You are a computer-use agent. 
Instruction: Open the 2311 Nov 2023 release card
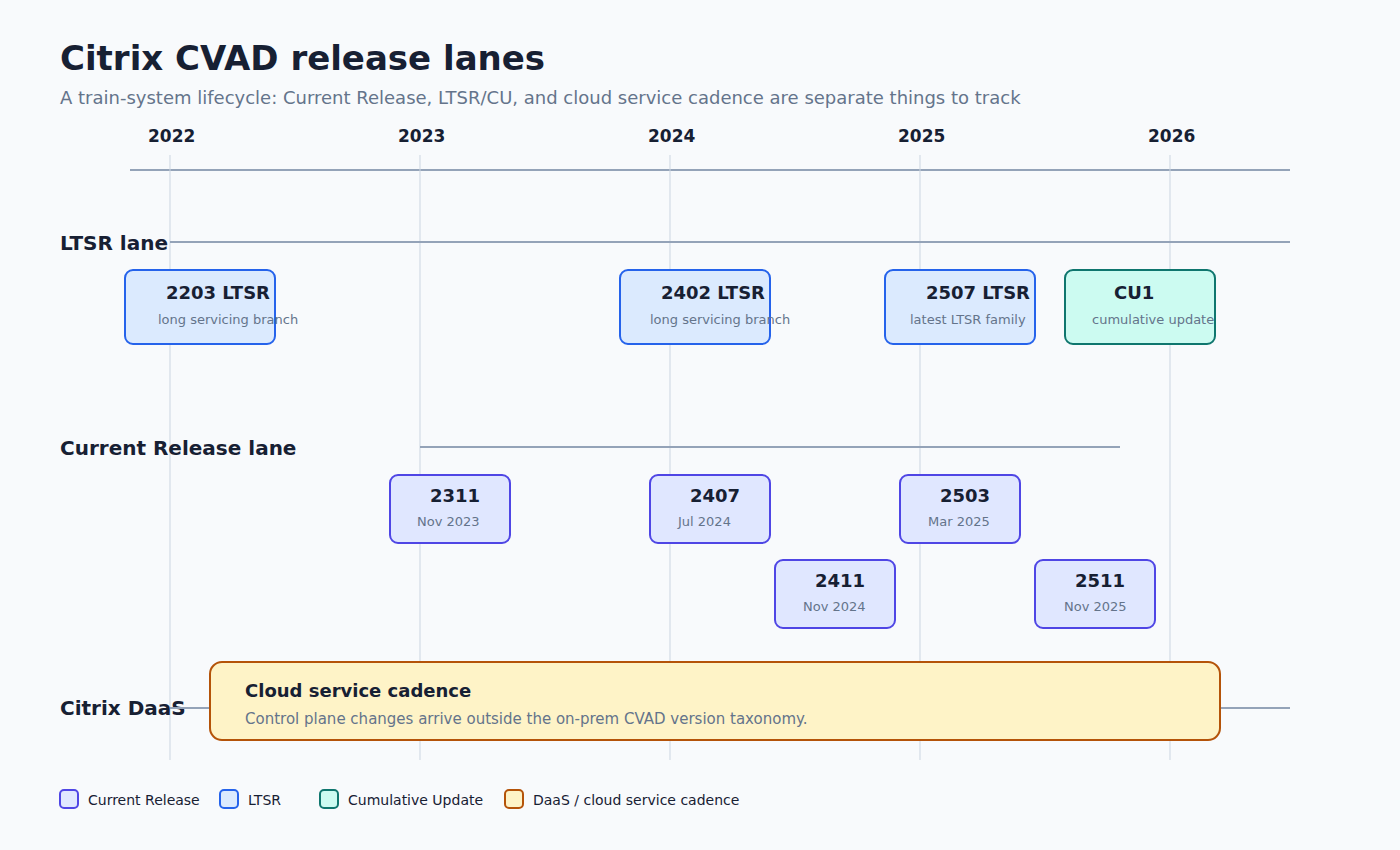tap(450, 509)
